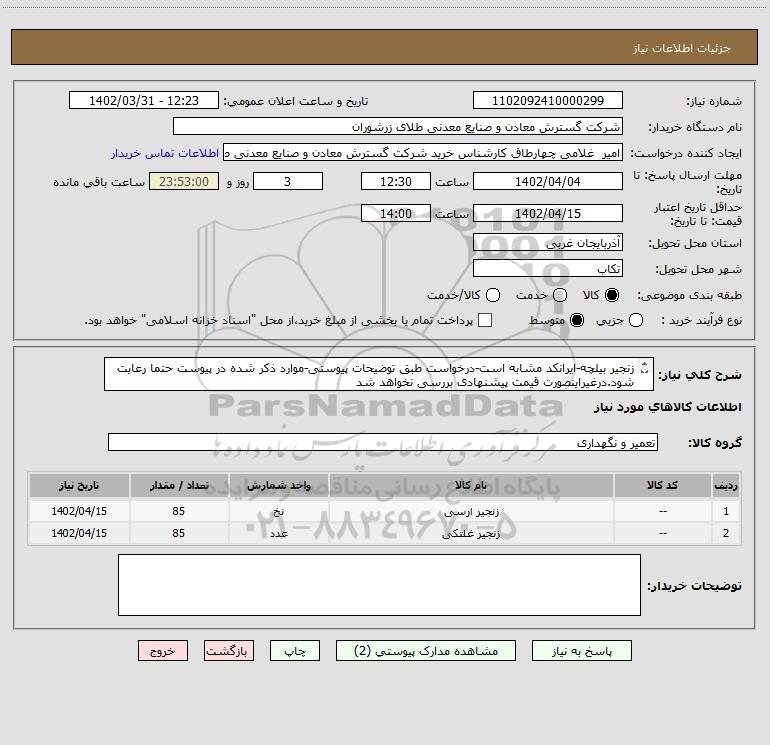Click the general description text area
This screenshot has height=745, width=770.
click(379, 375)
